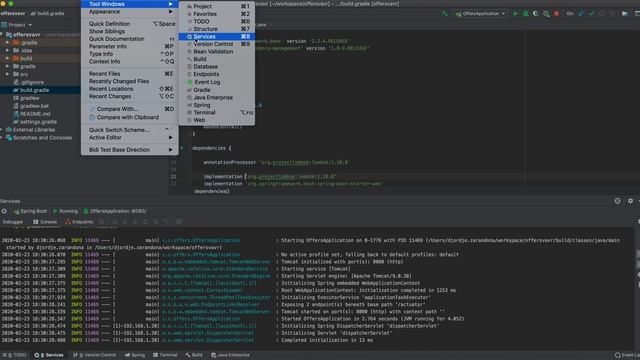Choose Quick Switch Scheme... menu entry
This screenshot has height=360, width=640.
pos(130,130)
